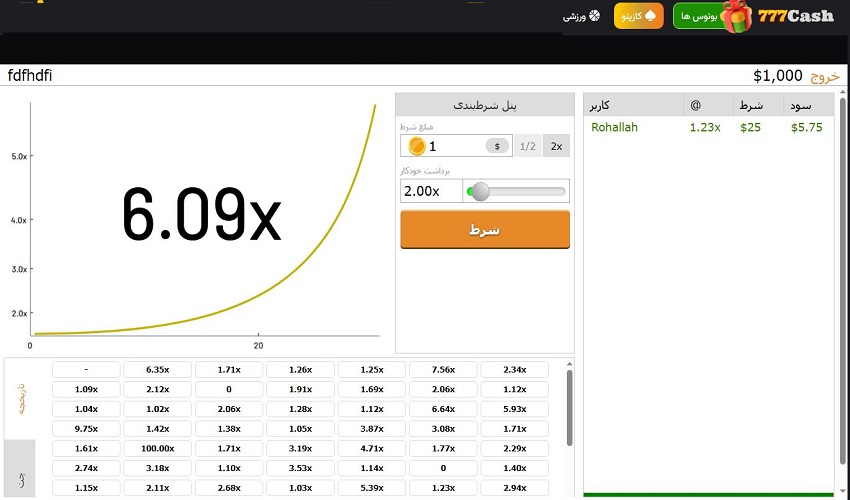Image resolution: width=850 pixels, height=500 pixels.
Task: Click the auto cashout field showing 2.00x
Action: point(431,191)
